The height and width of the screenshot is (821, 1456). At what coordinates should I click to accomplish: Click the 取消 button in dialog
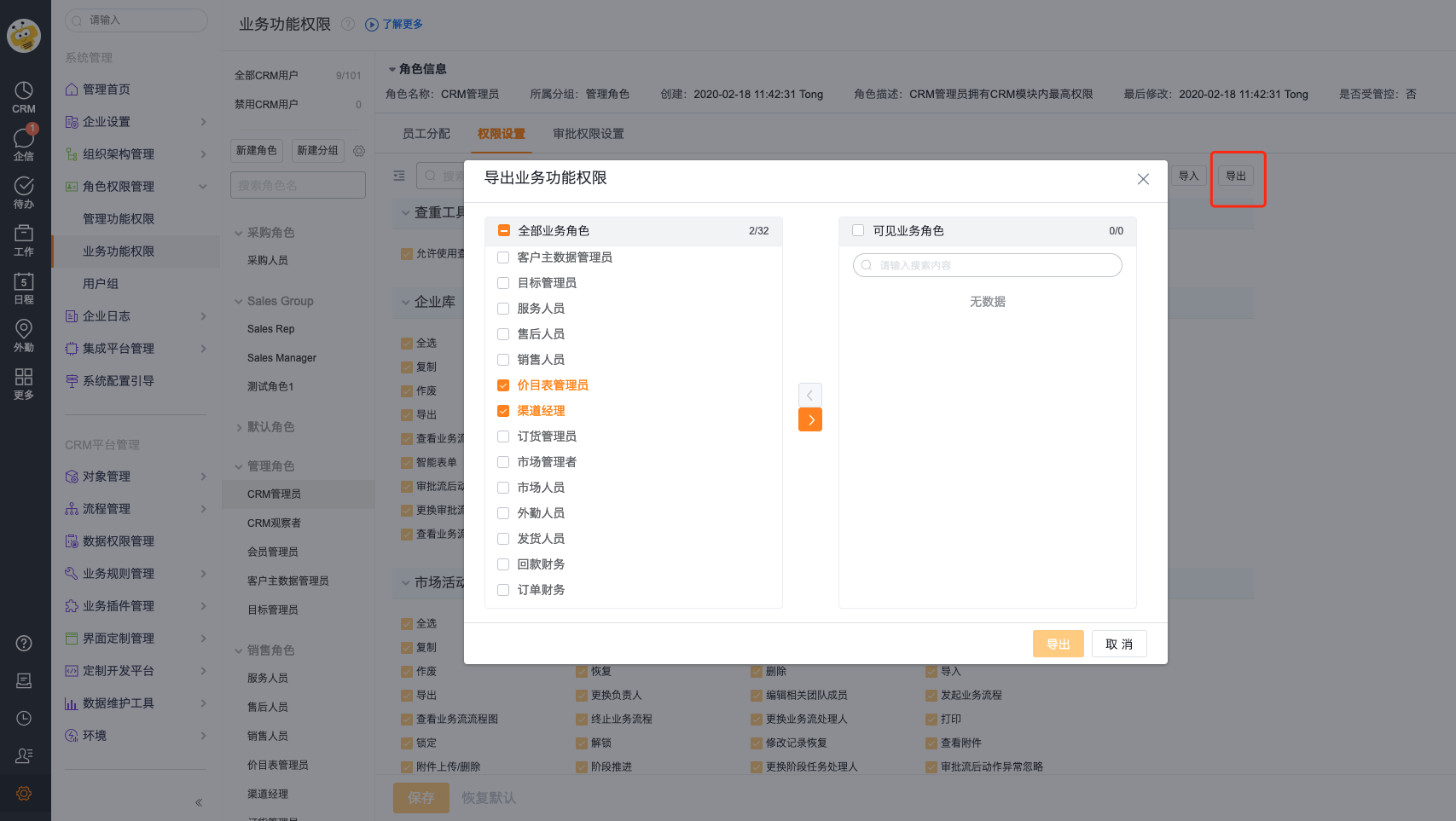1118,645
